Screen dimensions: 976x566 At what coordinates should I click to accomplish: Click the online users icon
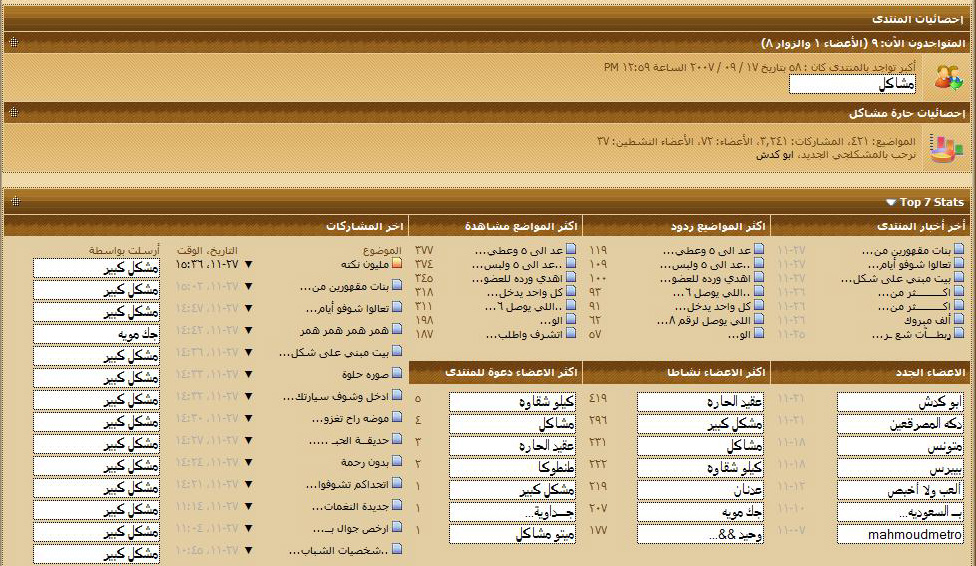pyautogui.click(x=948, y=76)
